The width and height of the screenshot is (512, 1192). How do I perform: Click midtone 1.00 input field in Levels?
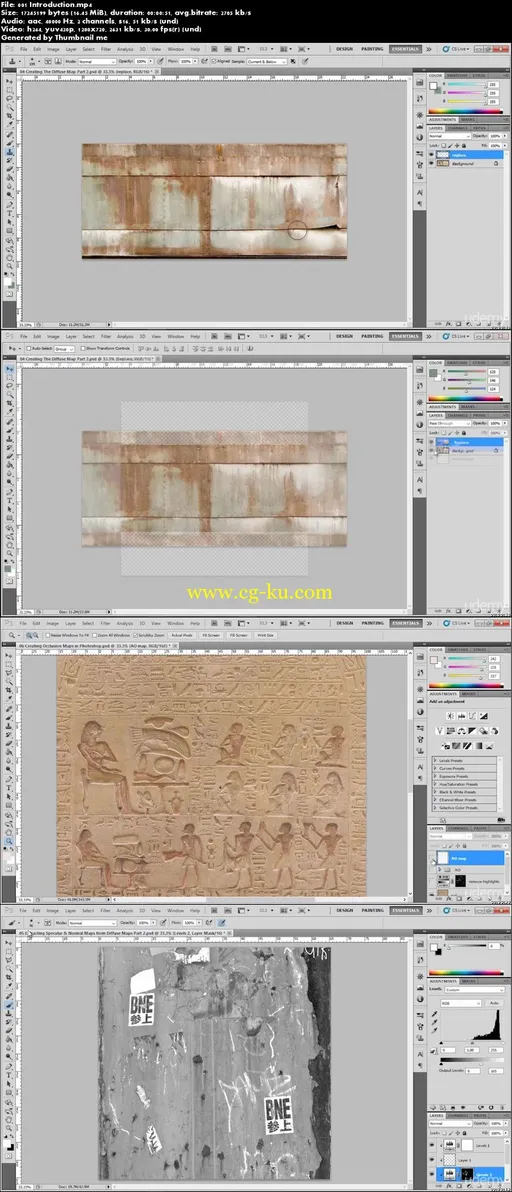click(x=472, y=1050)
